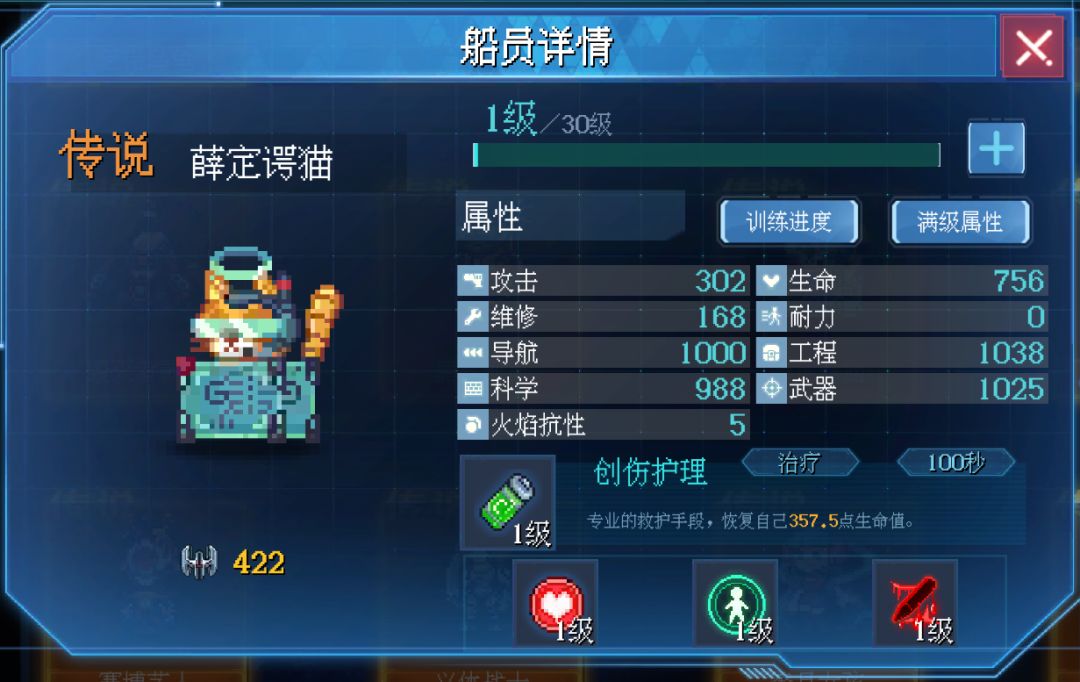Show the 满级属性 max level stats
This screenshot has width=1080, height=682.
tap(960, 222)
